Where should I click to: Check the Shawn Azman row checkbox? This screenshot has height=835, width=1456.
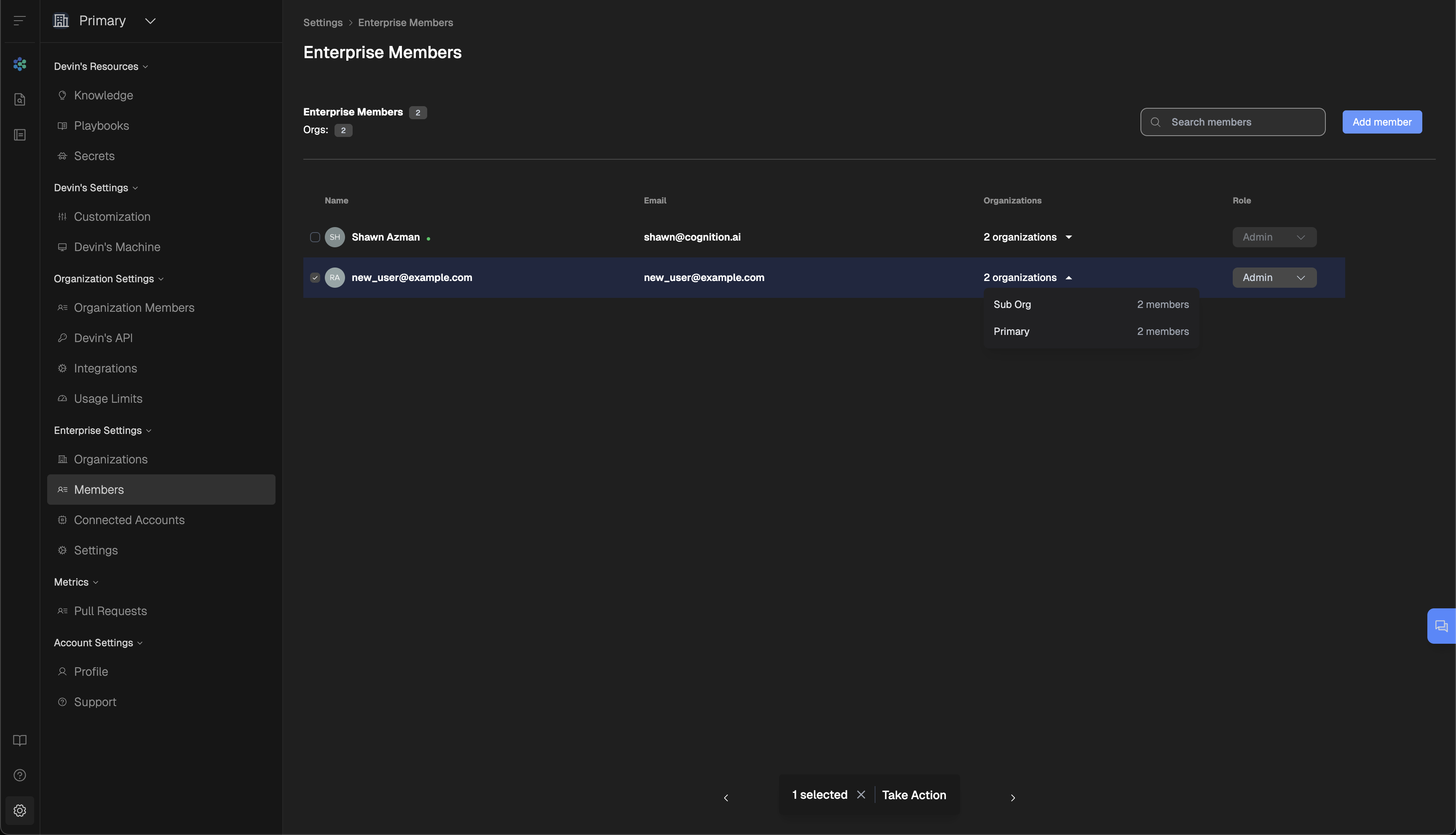[315, 238]
